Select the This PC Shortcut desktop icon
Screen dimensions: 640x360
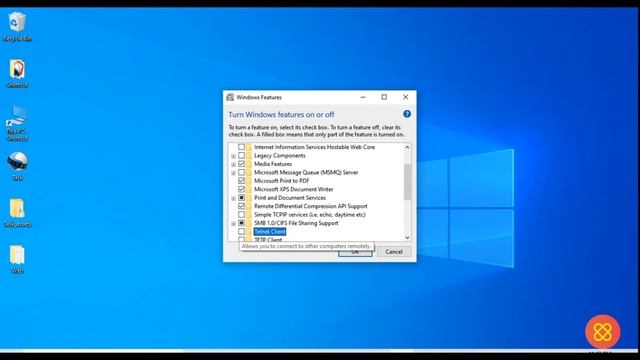pos(17,122)
